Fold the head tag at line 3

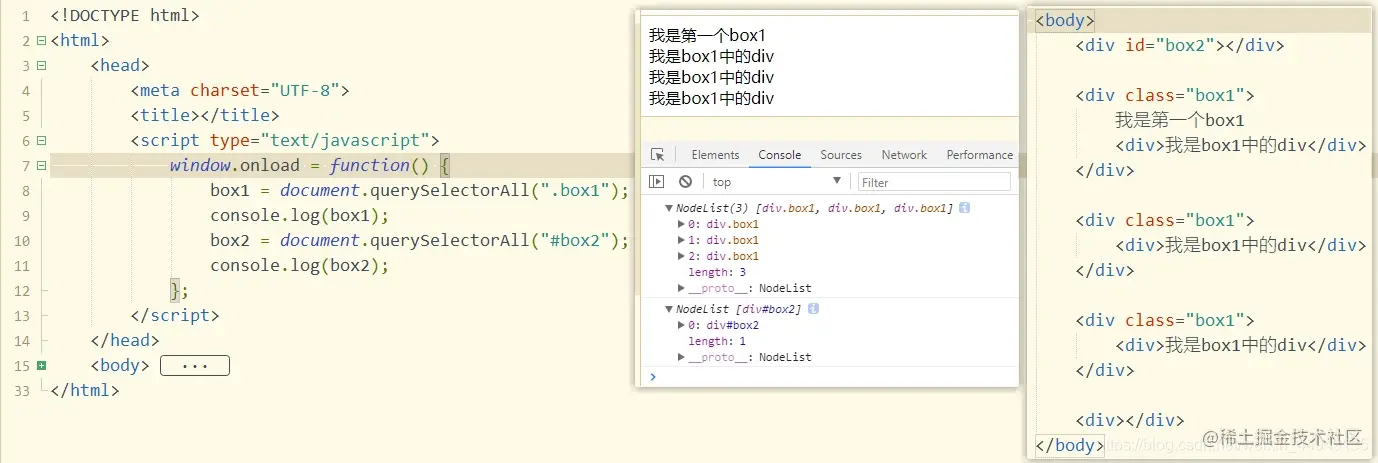(41, 66)
